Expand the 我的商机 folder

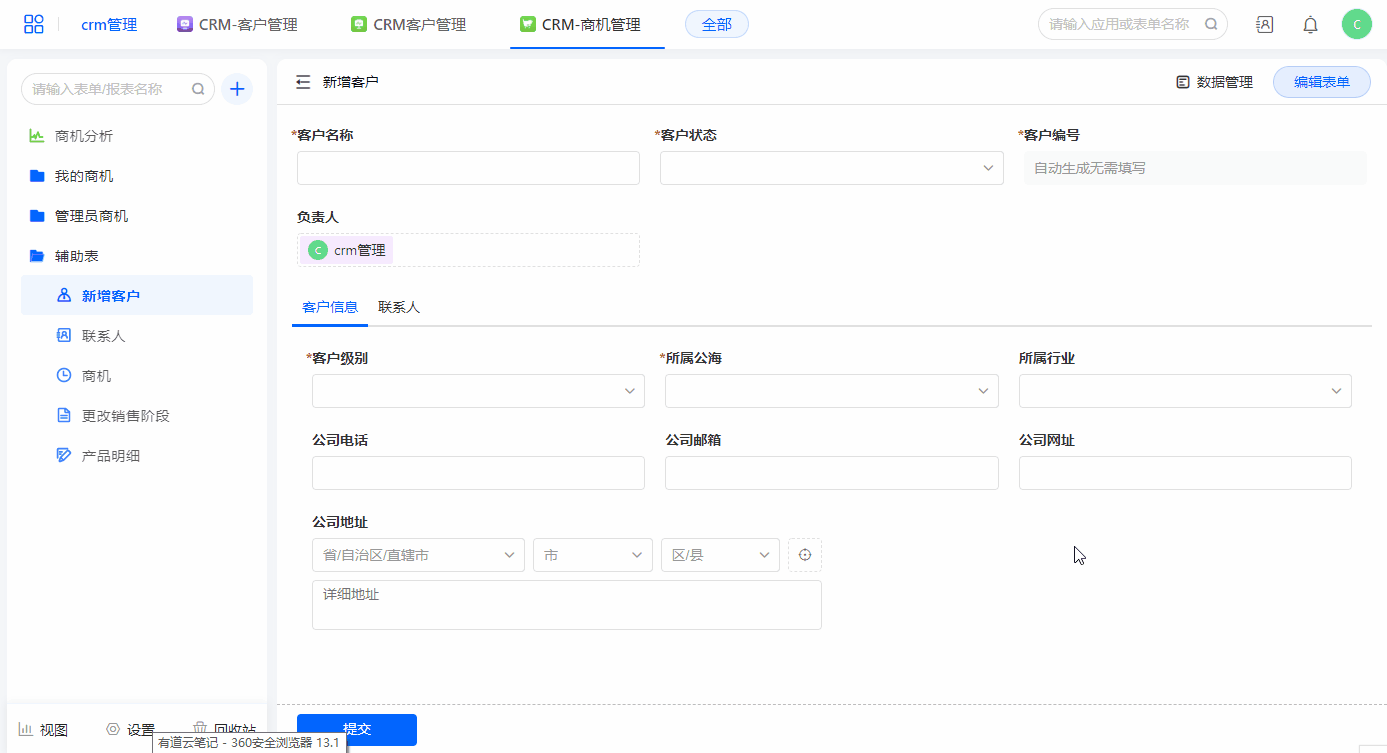[84, 176]
